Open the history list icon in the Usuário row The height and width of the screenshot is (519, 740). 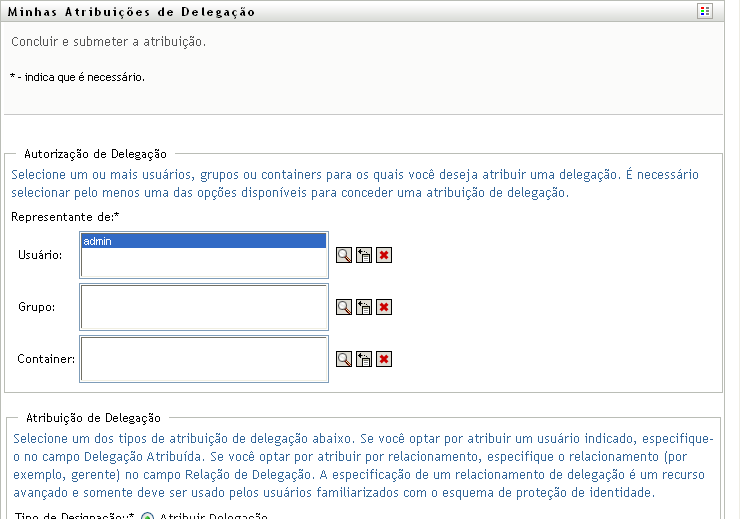tap(364, 255)
